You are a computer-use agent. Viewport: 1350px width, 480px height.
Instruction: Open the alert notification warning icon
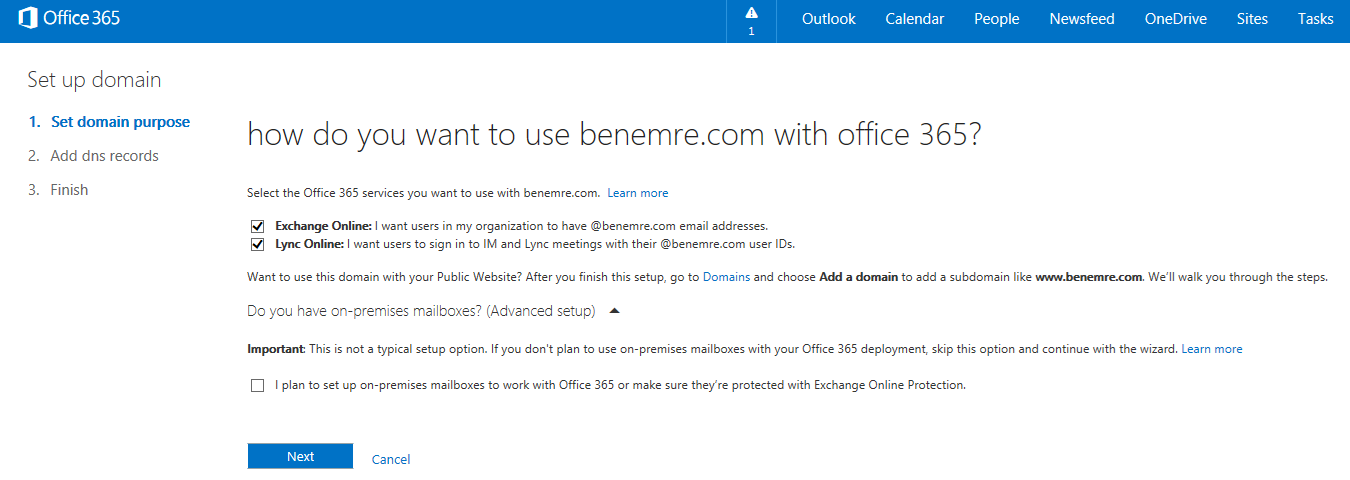751,13
